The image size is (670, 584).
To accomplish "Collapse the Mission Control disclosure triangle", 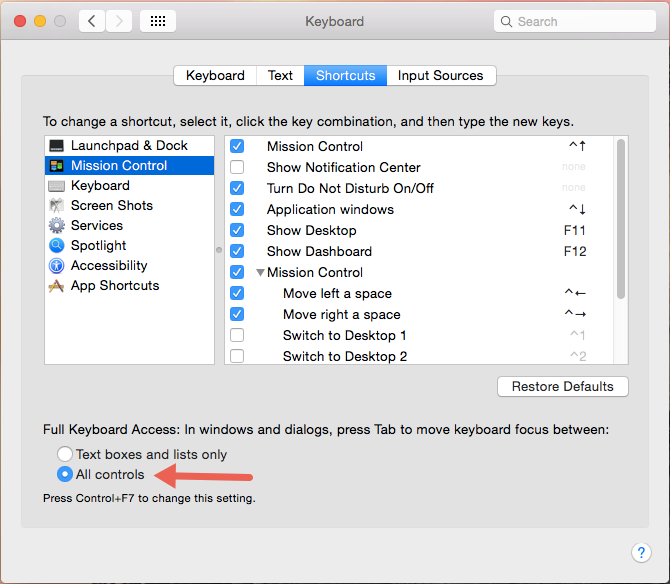I will pyautogui.click(x=260, y=272).
